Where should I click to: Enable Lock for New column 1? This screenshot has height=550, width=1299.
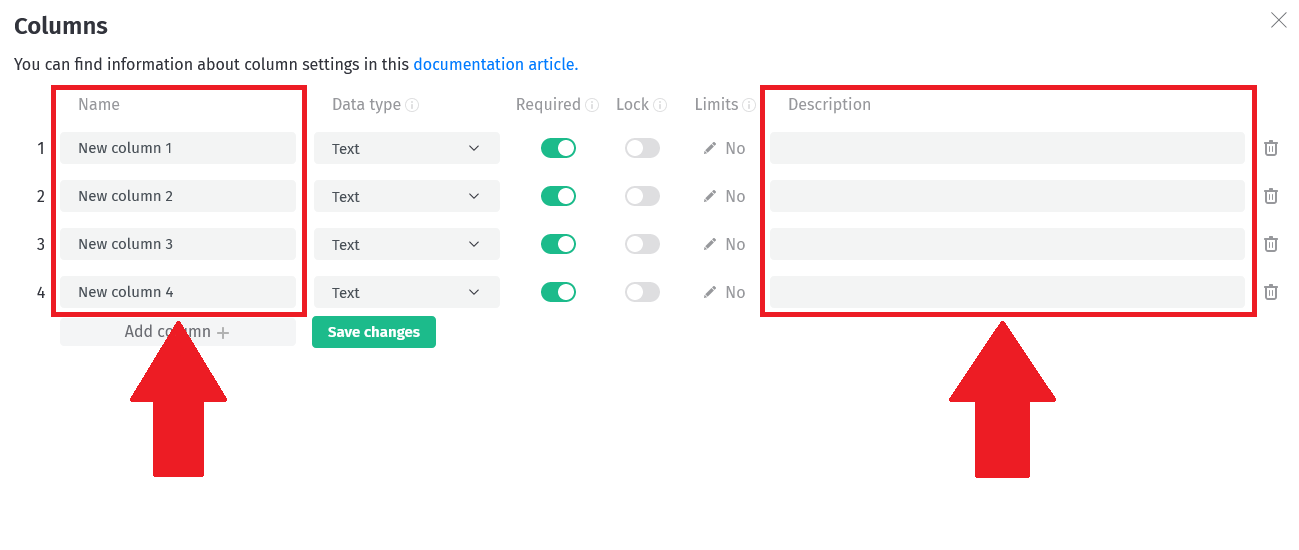coord(642,148)
